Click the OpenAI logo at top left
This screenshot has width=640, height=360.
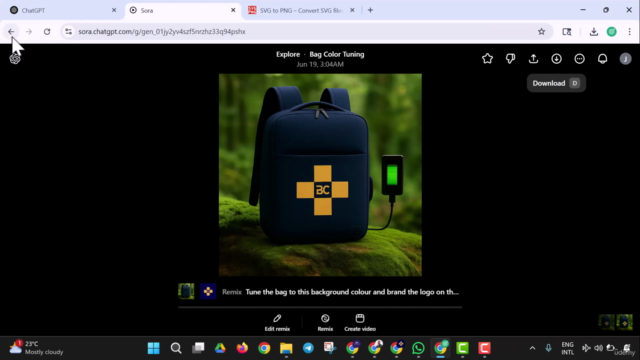[x=15, y=59]
